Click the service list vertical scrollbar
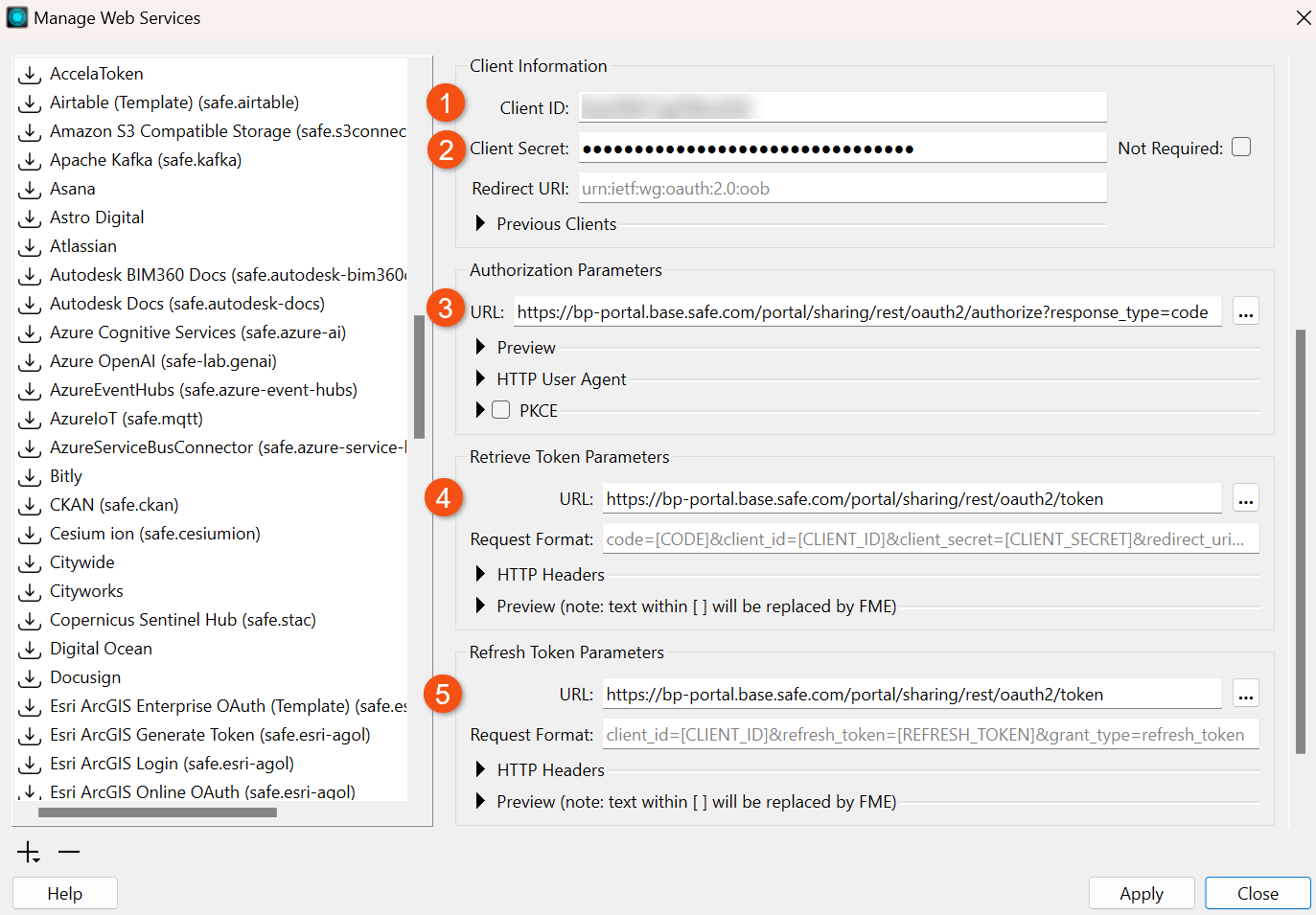 (x=419, y=377)
